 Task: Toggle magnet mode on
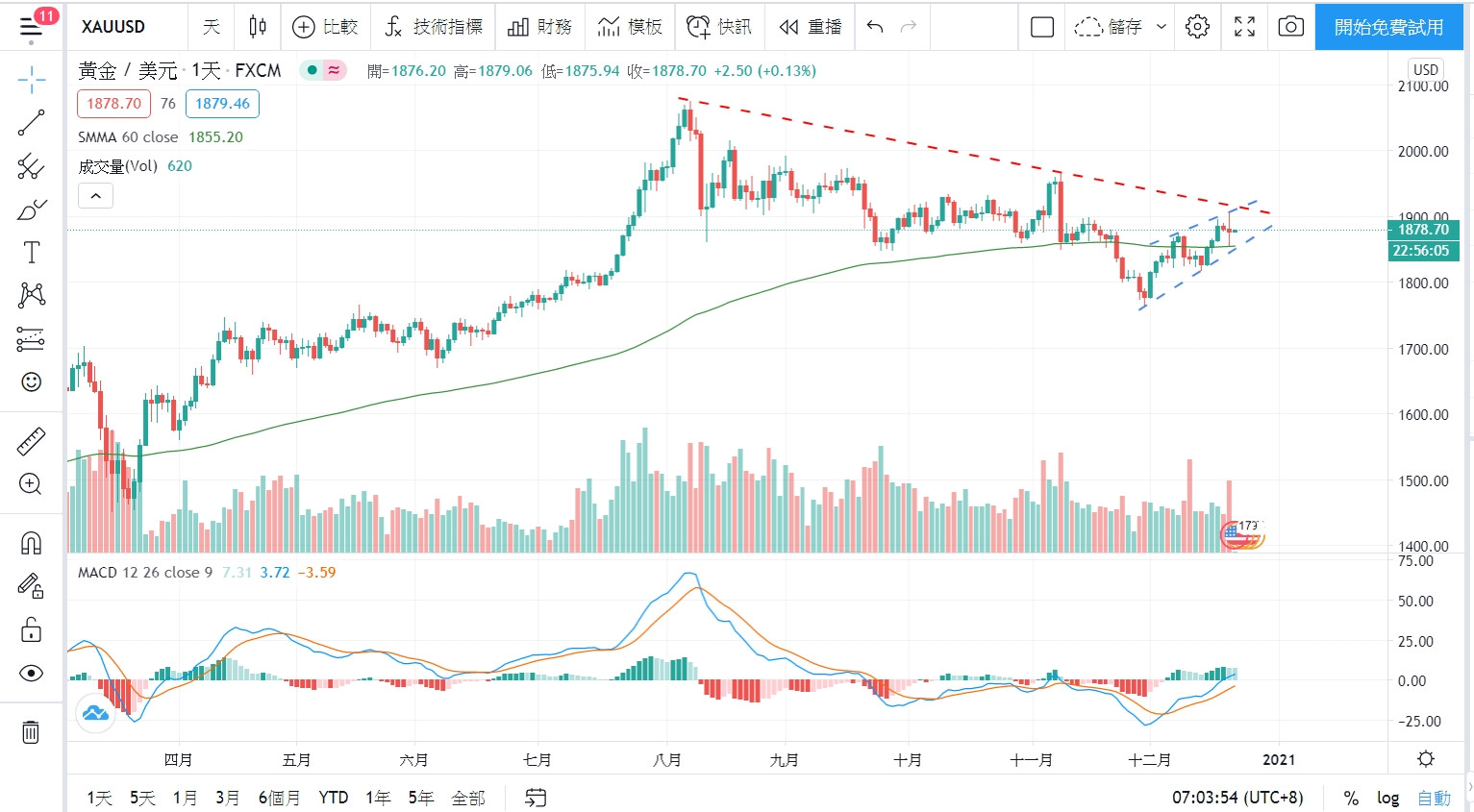pyautogui.click(x=31, y=543)
